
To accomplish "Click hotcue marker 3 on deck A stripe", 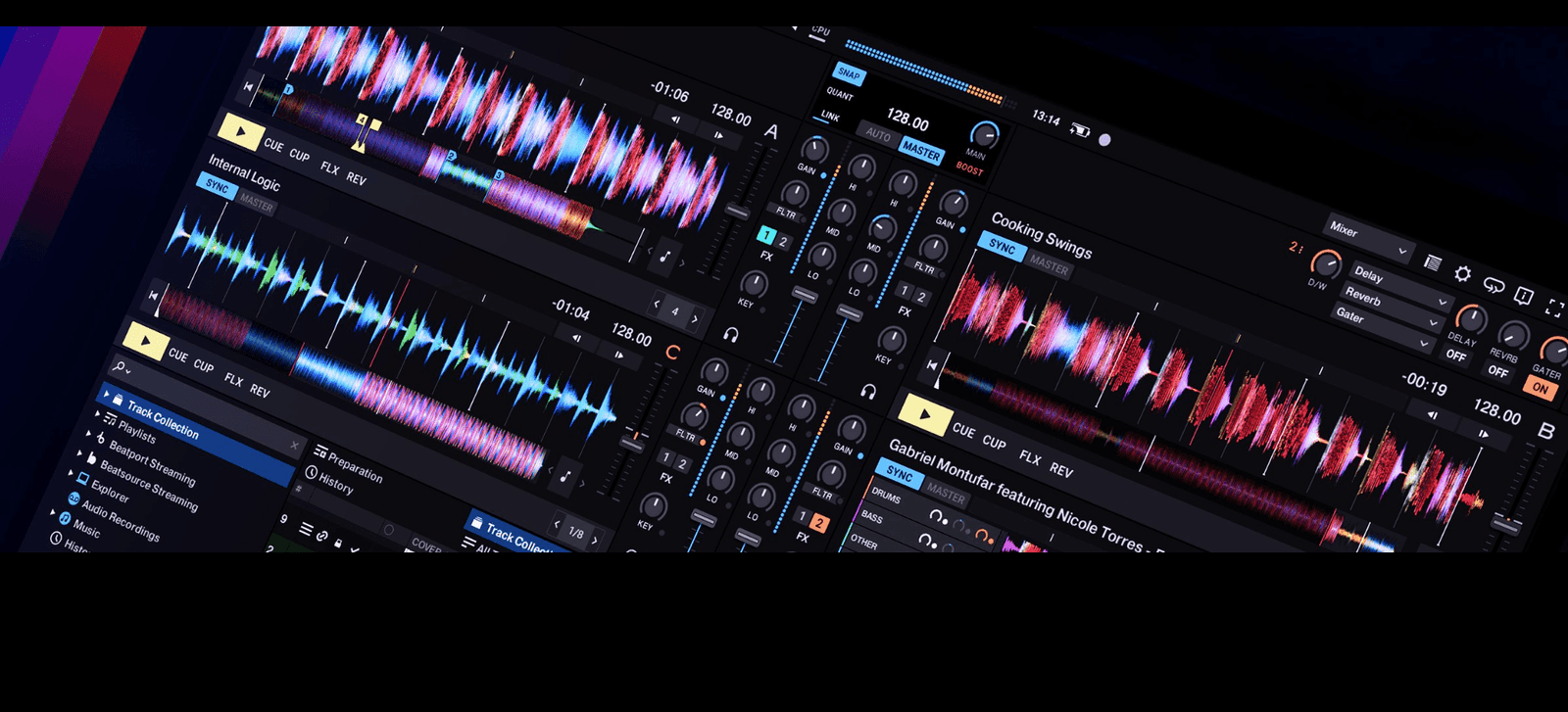I will click(499, 175).
